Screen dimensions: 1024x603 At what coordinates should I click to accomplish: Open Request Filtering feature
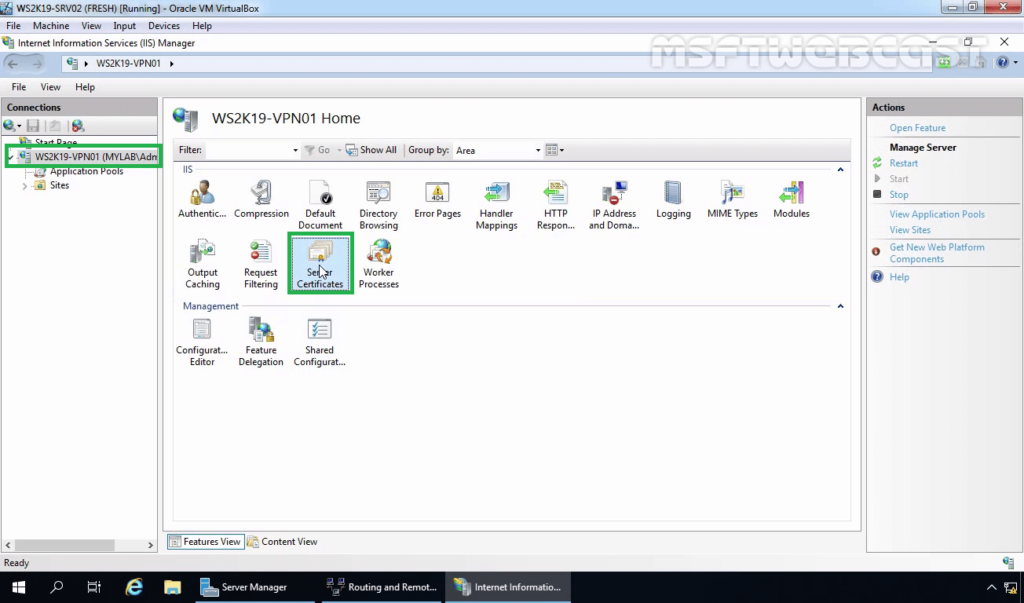261,264
